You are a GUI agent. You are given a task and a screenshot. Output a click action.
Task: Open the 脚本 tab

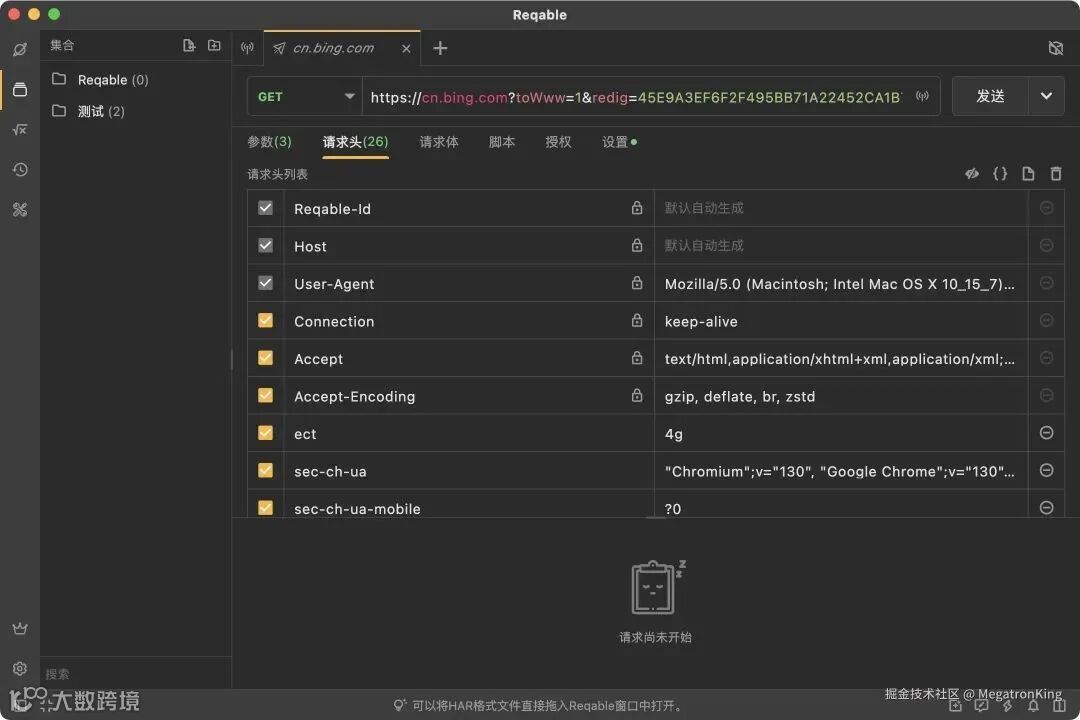tap(501, 142)
